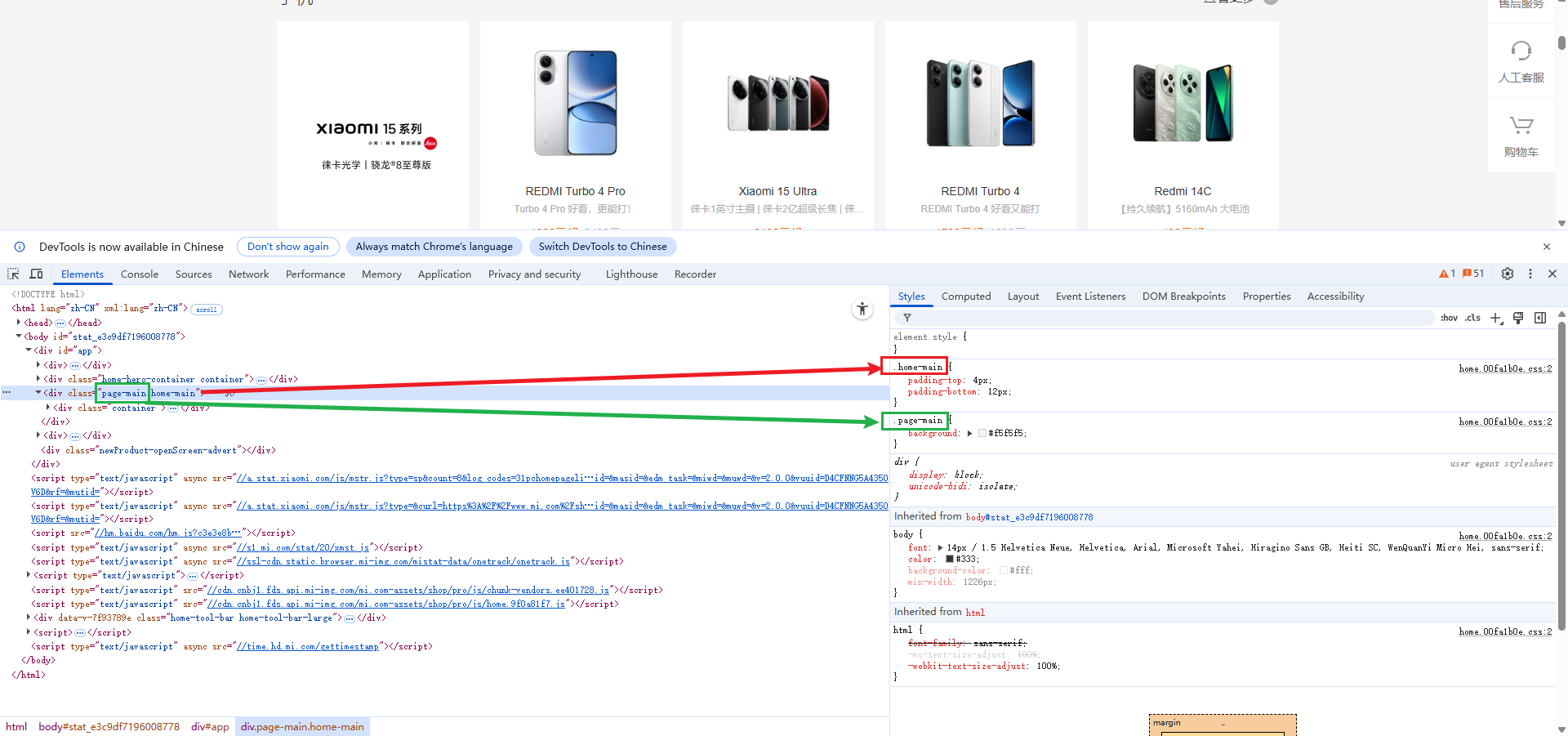Switch to the Layout pane tab

1023,297
